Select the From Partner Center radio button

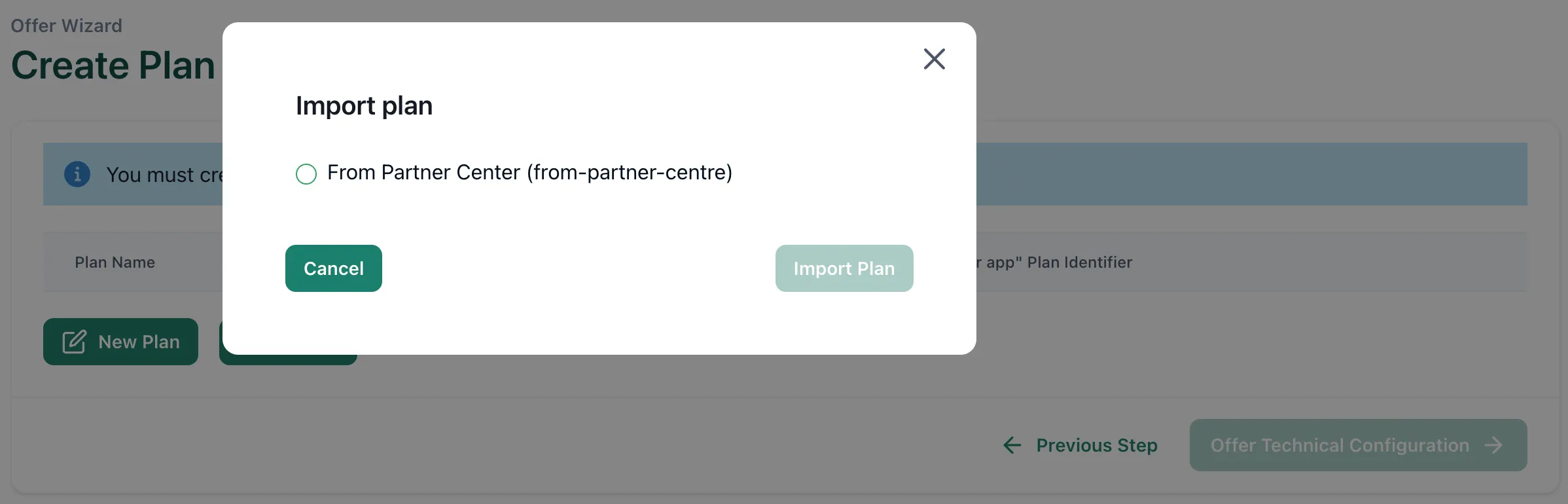click(306, 173)
